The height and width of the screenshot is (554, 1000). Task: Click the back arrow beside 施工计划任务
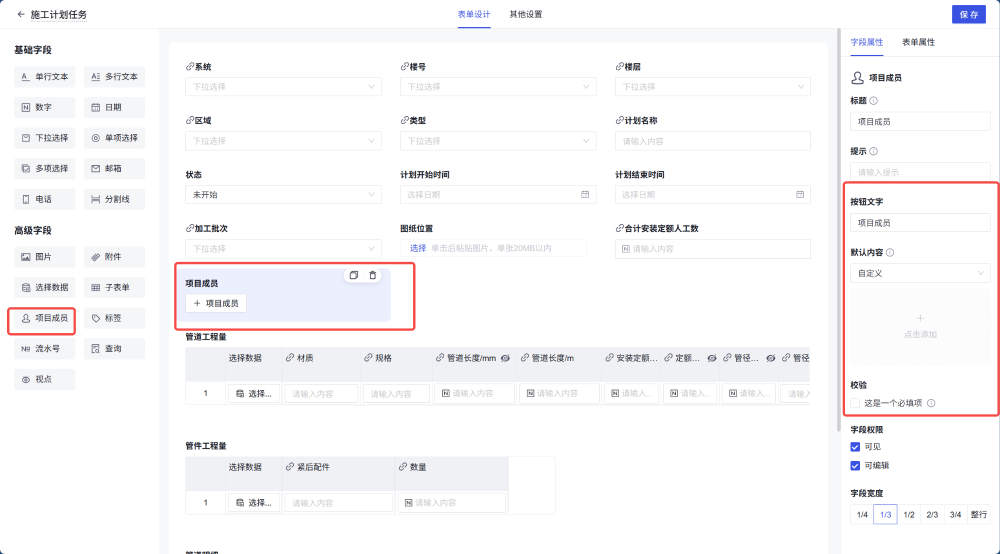(21, 15)
